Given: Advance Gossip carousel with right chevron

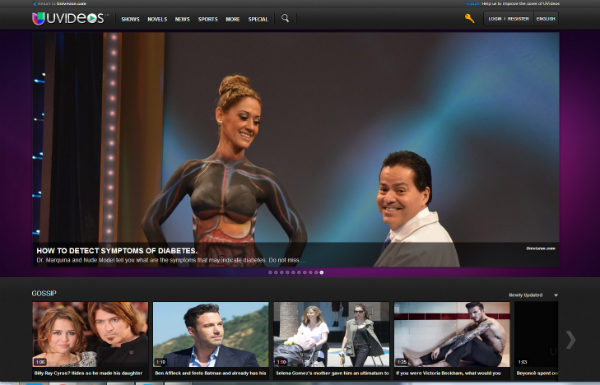Looking at the screenshot, I should click(570, 339).
